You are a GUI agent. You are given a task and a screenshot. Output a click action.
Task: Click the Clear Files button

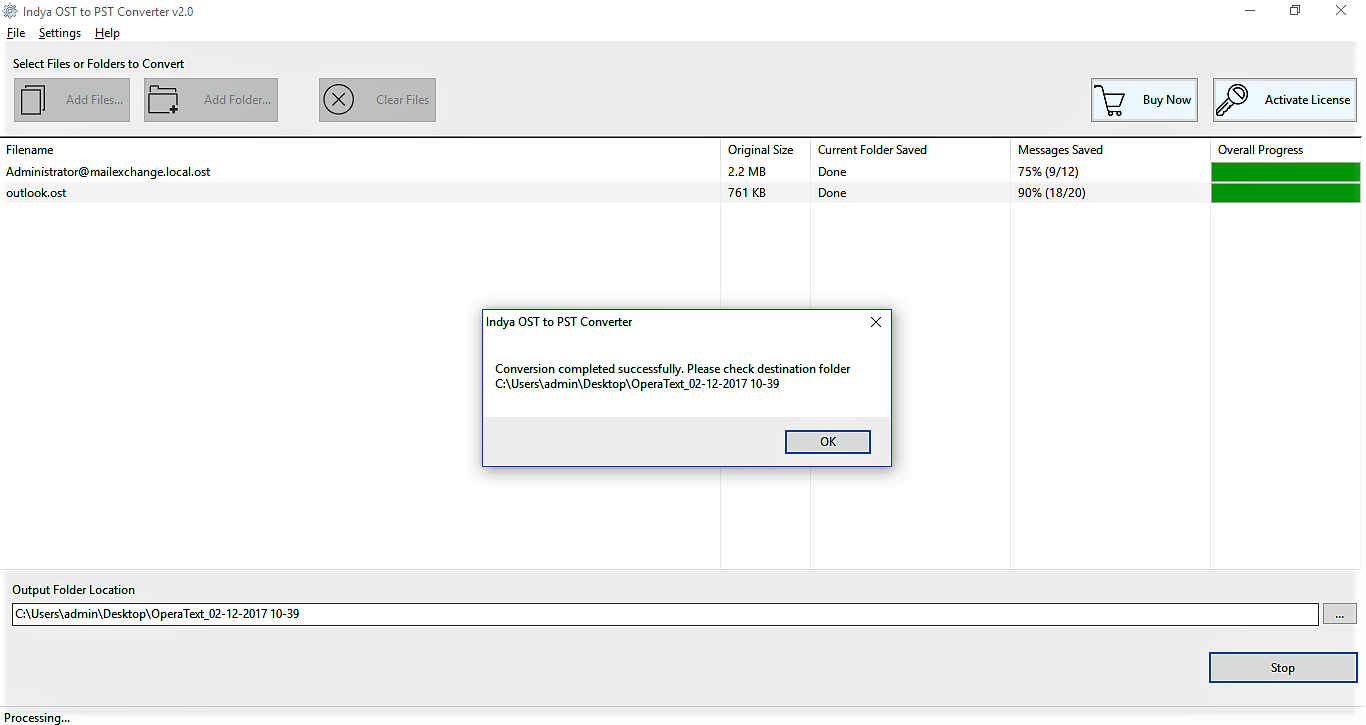[x=377, y=100]
